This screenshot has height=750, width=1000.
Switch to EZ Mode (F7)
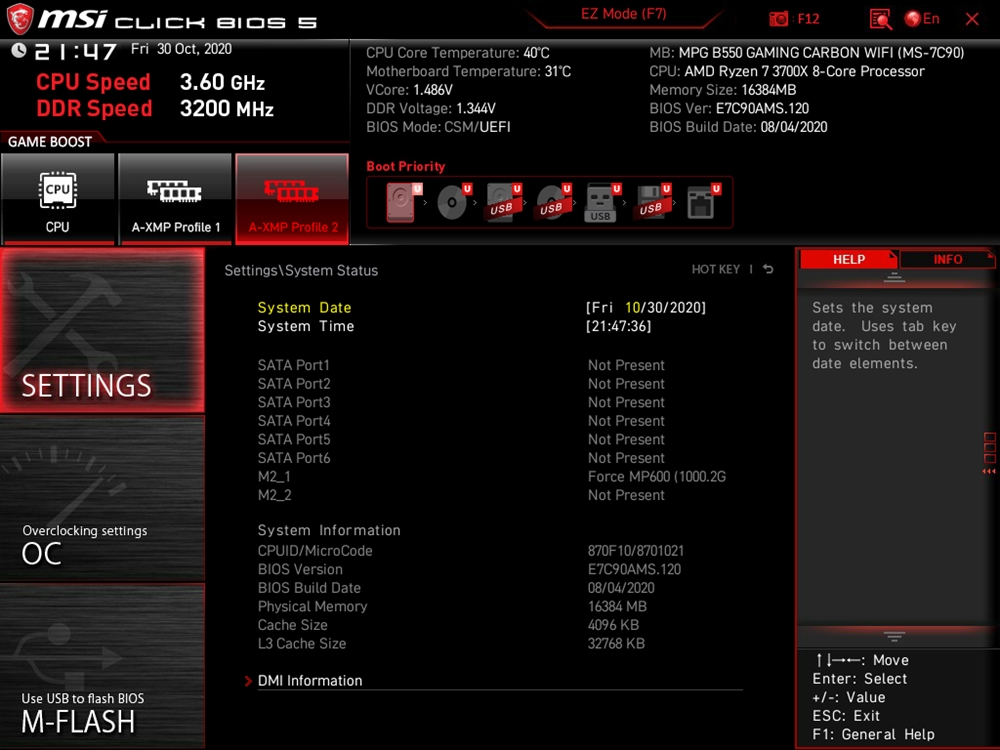[x=623, y=14]
